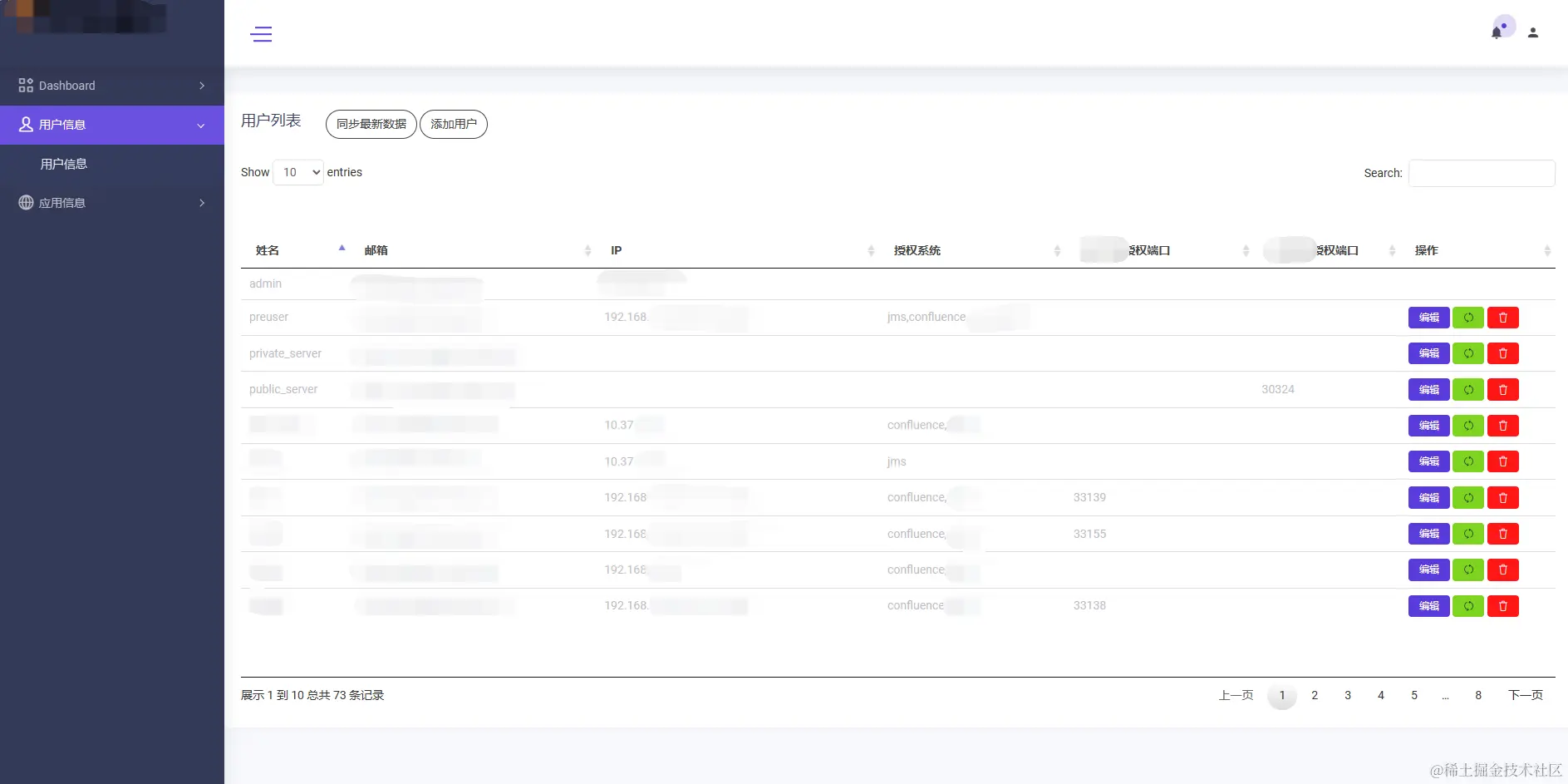Screen dimensions: 1568x784
Task: Click the red trash icon in the row with port 33138
Action: (x=1503, y=606)
